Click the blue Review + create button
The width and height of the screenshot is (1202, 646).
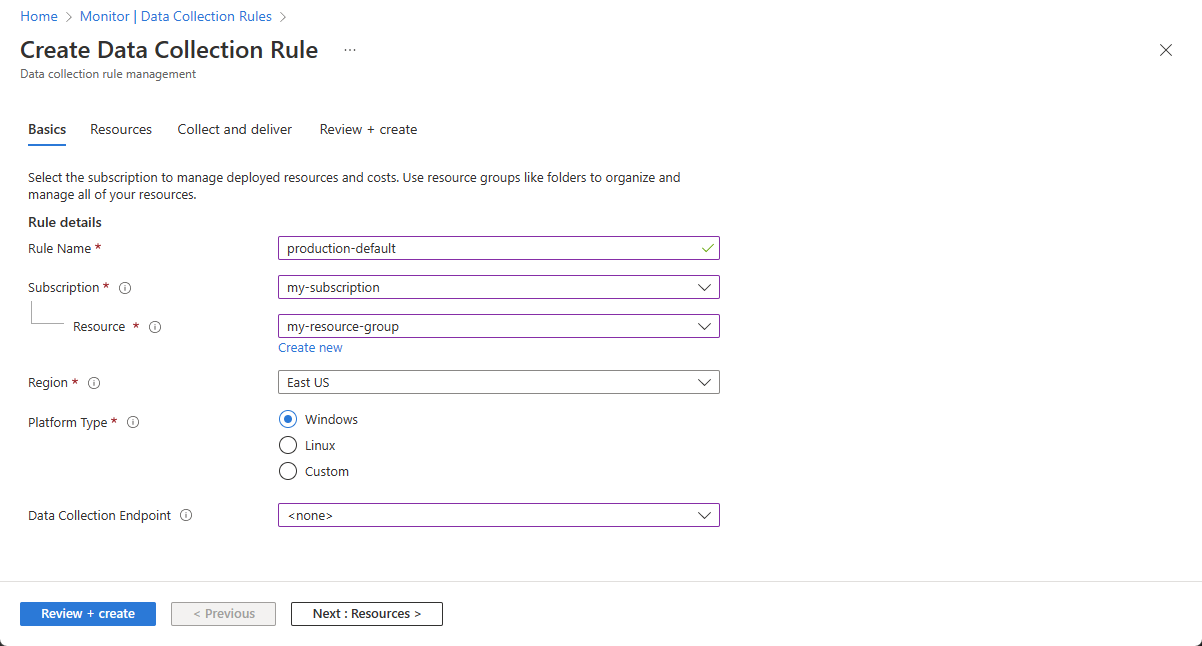coord(88,614)
